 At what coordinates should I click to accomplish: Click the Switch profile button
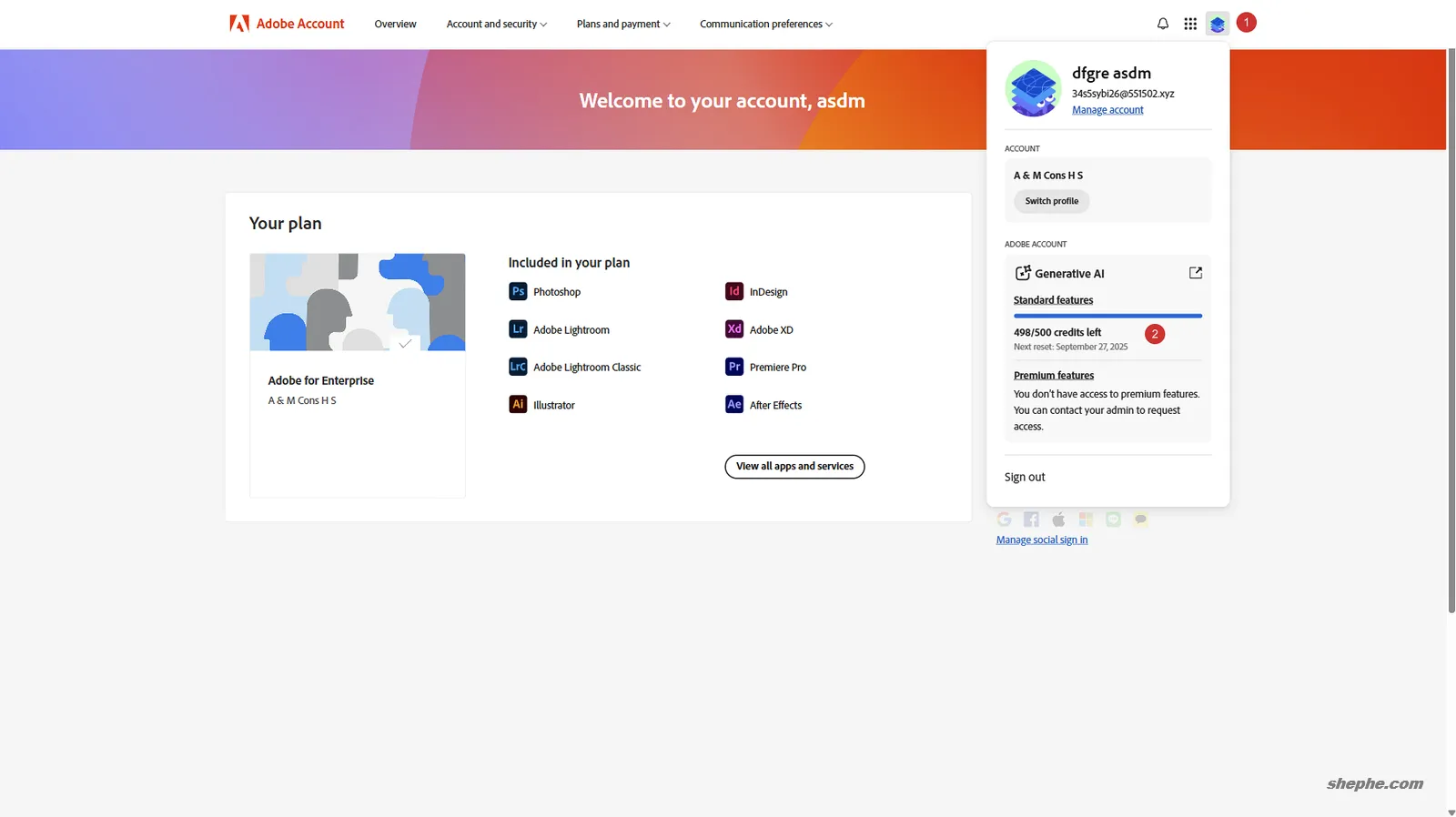tap(1051, 201)
